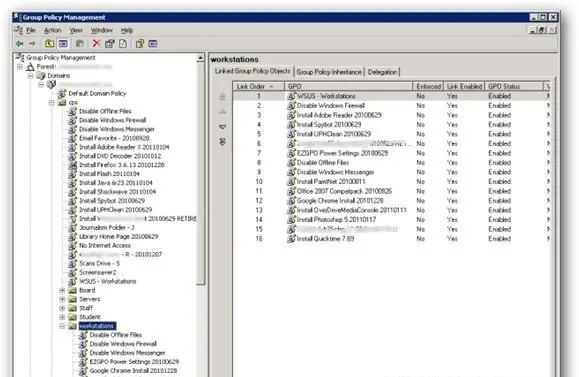579x377 pixels.
Task: Click the Group Policy Management root icon
Action: pyautogui.click(x=20, y=57)
